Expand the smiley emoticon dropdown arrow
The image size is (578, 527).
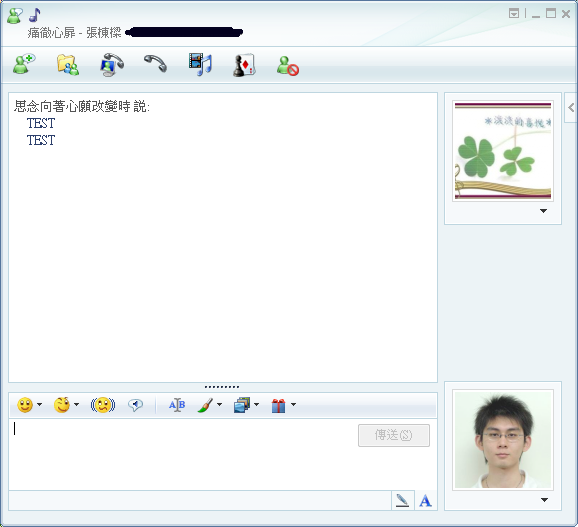(39, 405)
